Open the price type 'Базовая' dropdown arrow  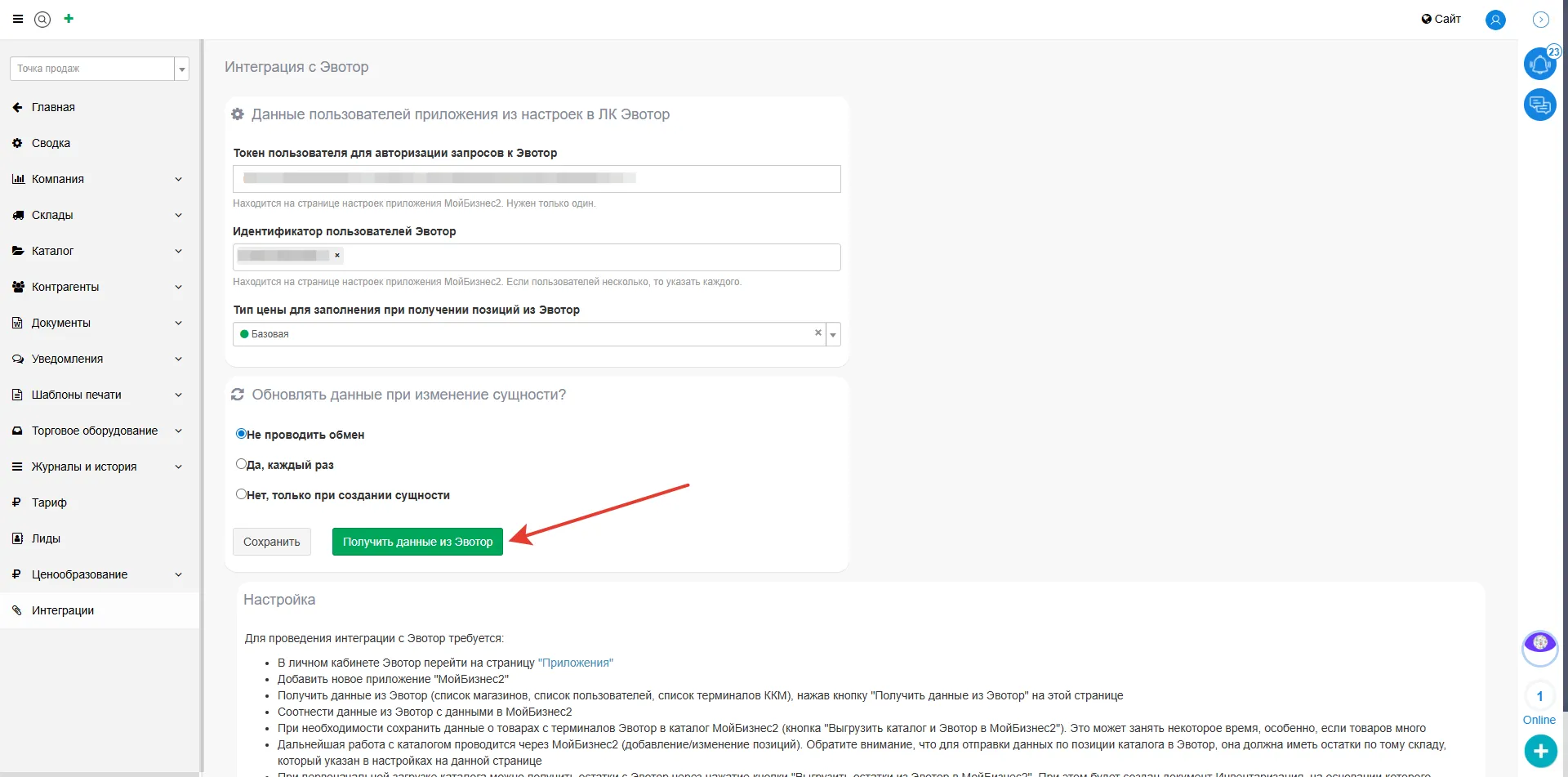coord(833,334)
